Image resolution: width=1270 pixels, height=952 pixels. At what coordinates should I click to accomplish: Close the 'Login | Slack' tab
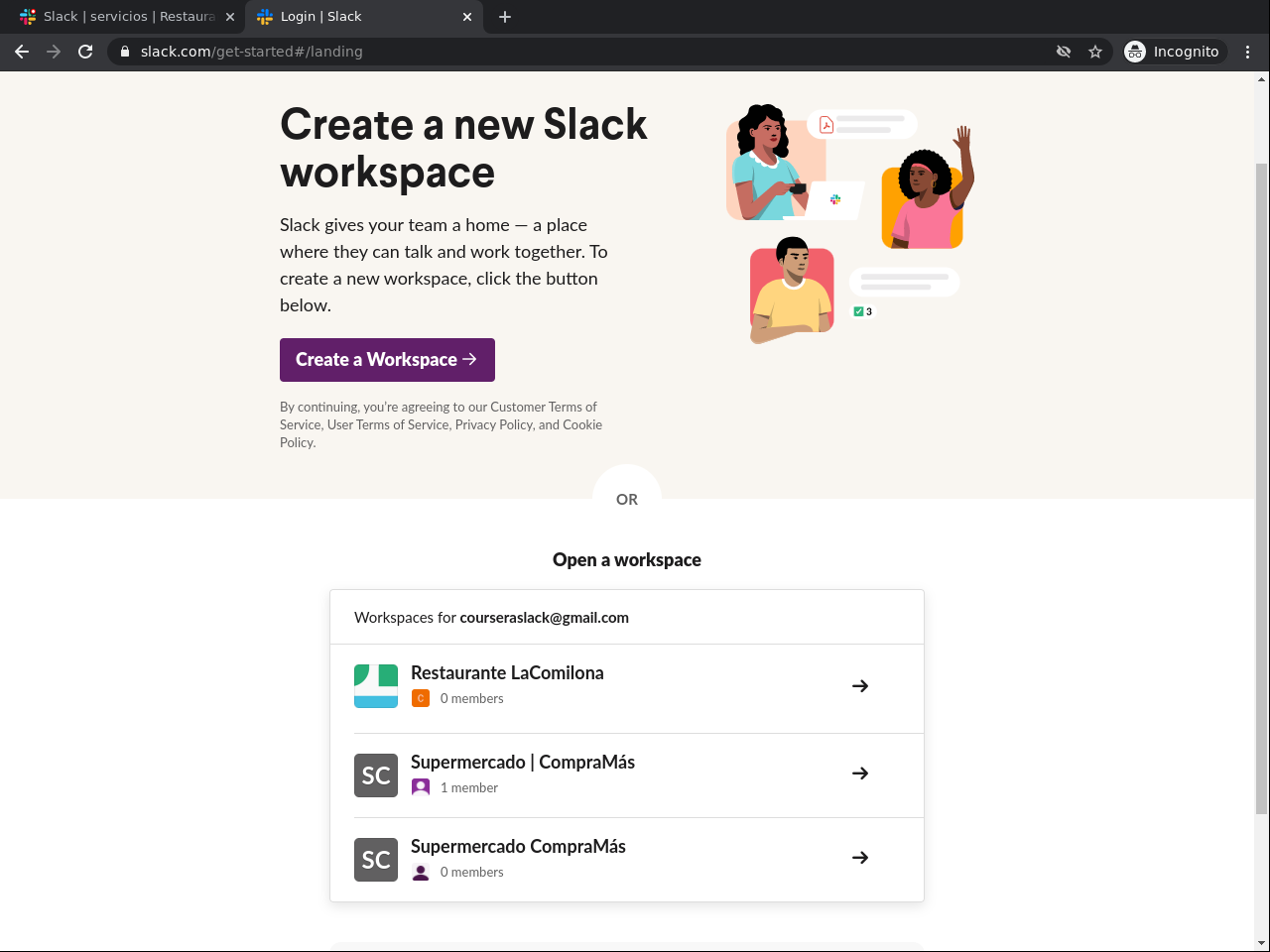point(467,17)
